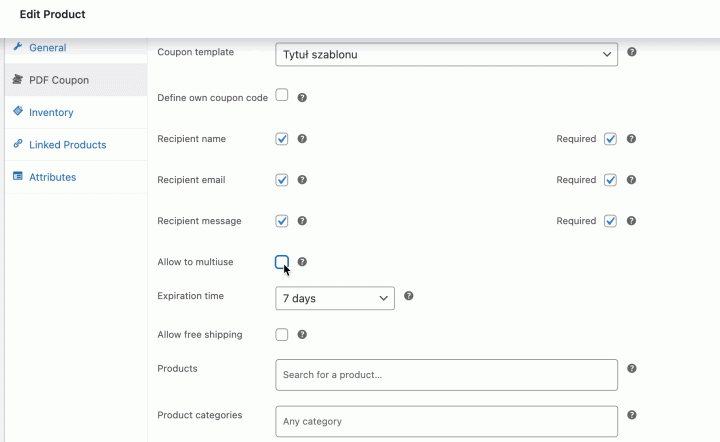Tick the Allow to multiuse checkbox
The image size is (720, 442).
(282, 262)
